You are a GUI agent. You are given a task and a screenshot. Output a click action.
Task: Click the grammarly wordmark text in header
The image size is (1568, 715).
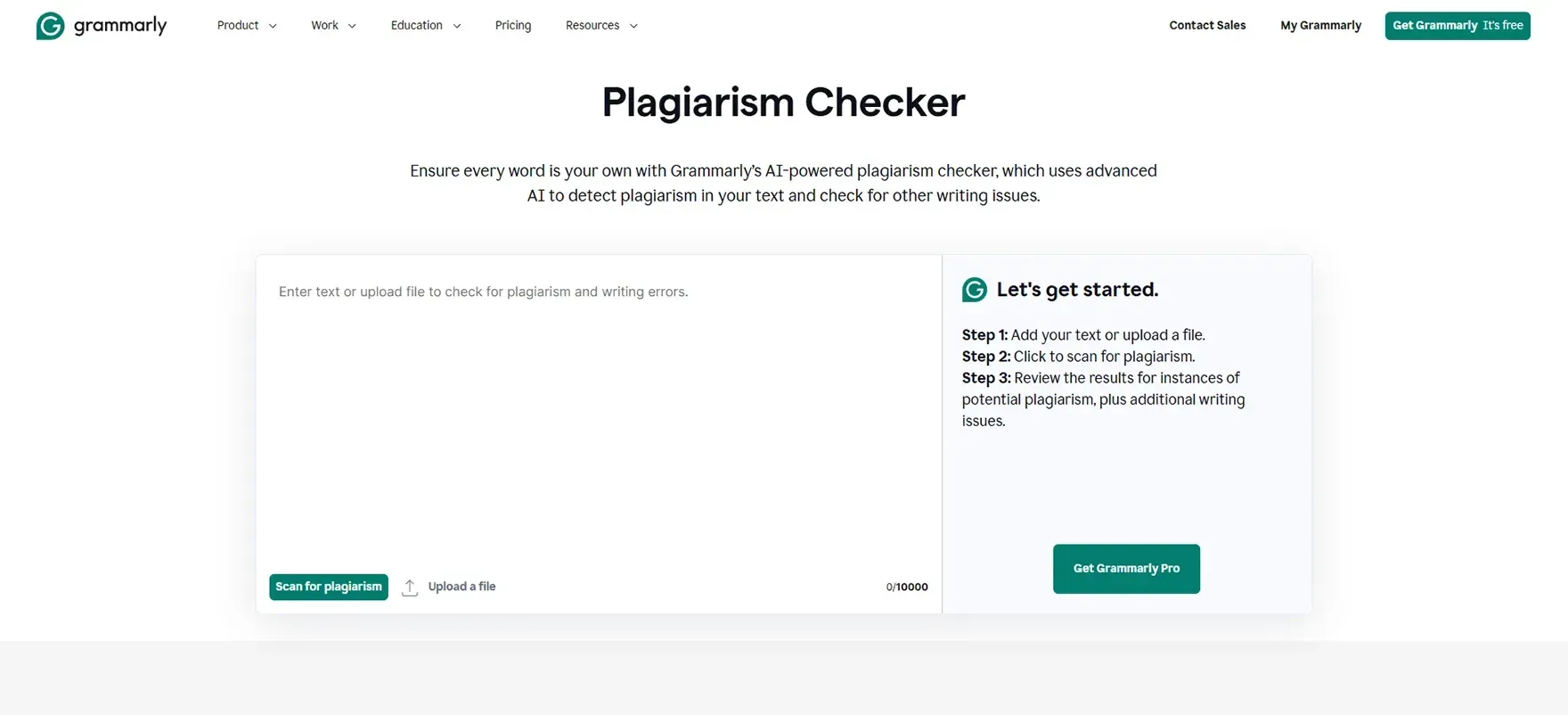point(120,26)
